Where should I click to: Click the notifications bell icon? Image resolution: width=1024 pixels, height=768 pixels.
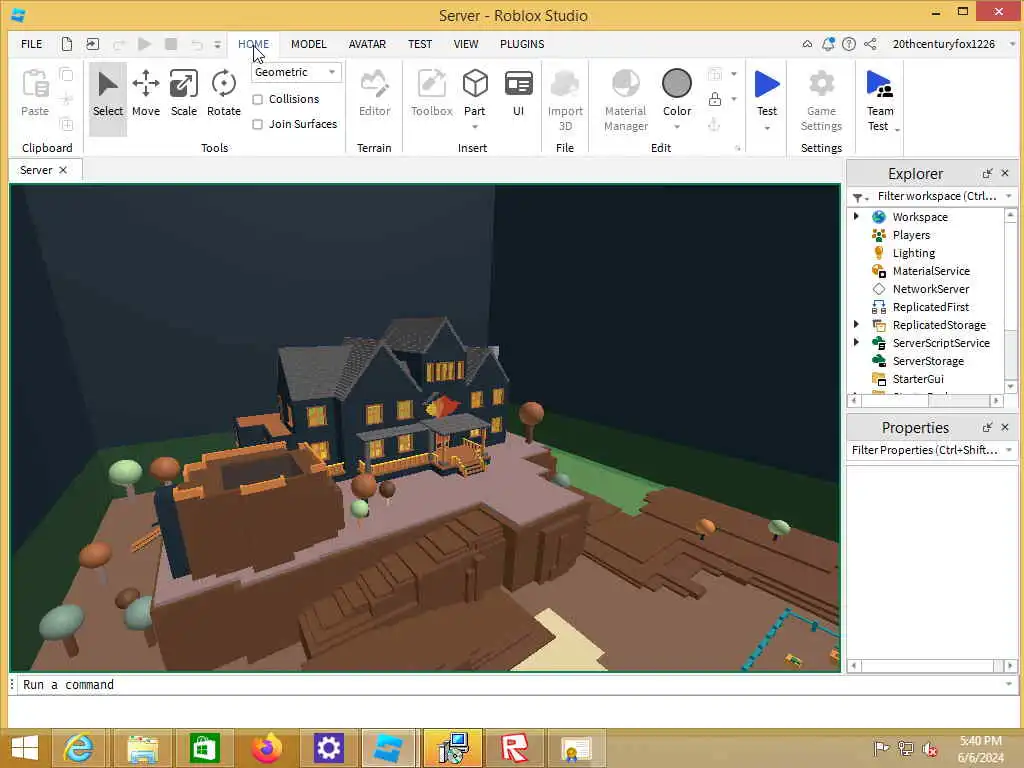pyautogui.click(x=828, y=44)
